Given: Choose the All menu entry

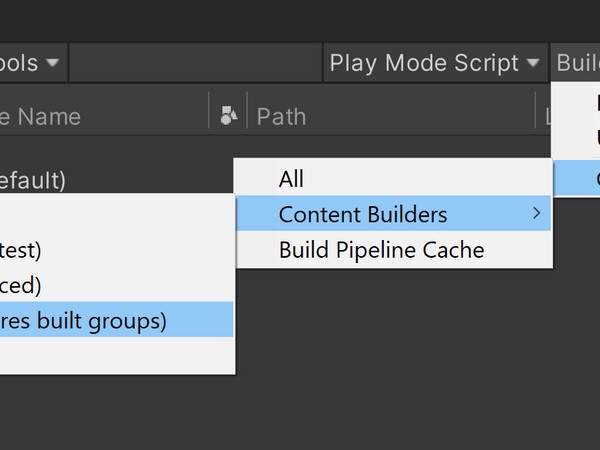Looking at the screenshot, I should tap(292, 180).
